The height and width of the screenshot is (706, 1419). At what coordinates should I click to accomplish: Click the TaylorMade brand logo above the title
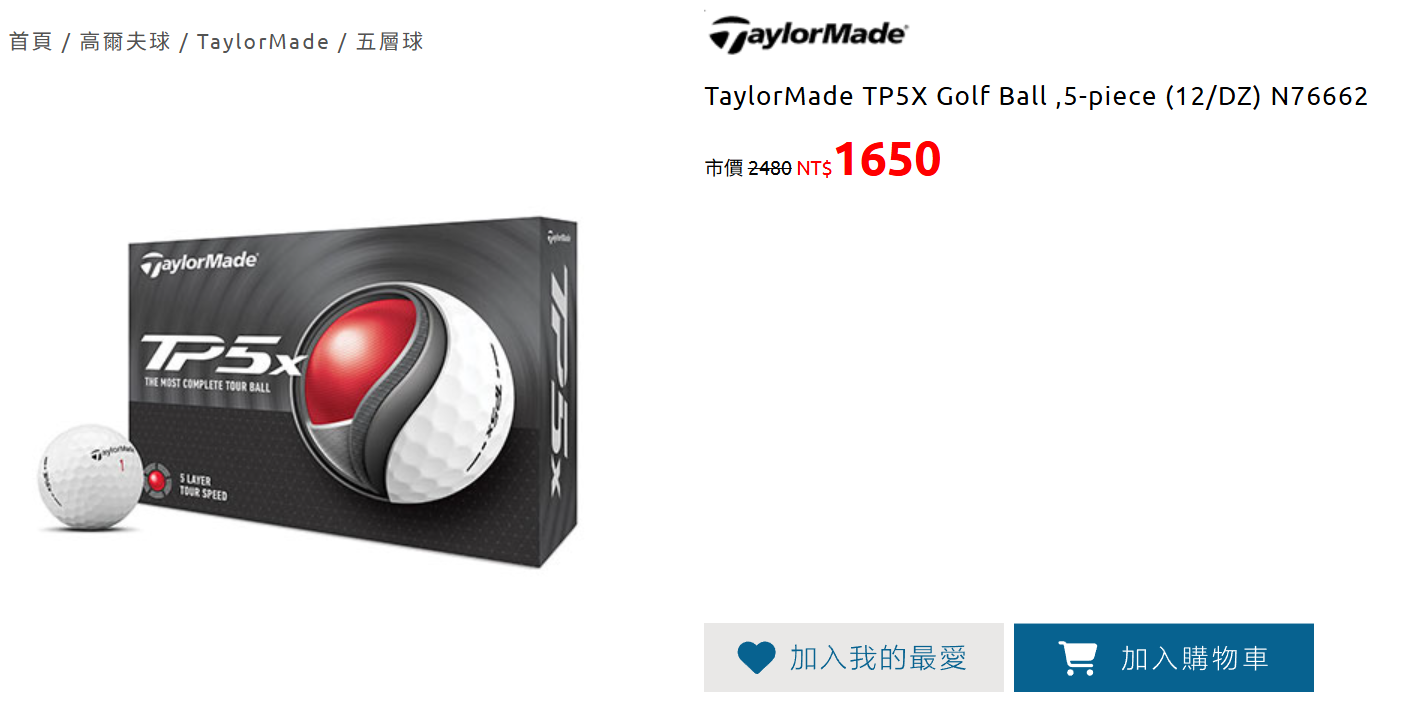tap(807, 35)
